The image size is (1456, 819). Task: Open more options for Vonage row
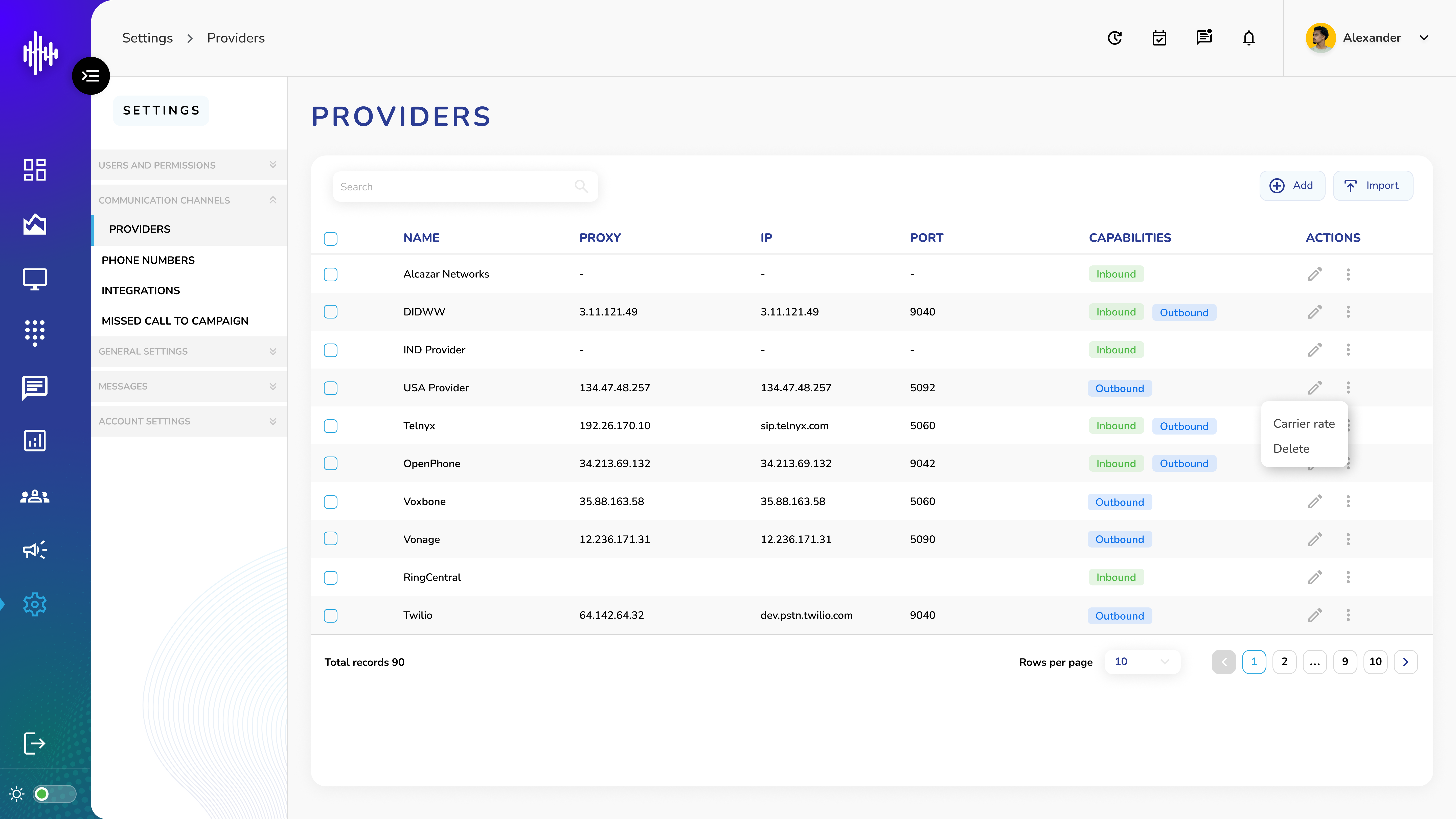[x=1348, y=539]
